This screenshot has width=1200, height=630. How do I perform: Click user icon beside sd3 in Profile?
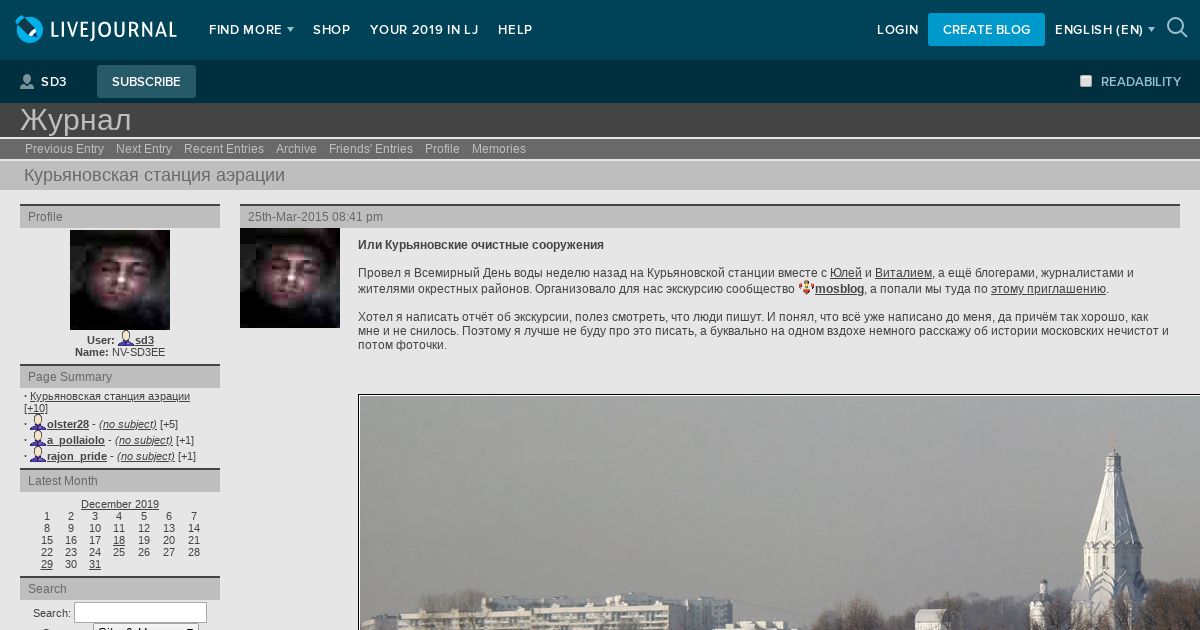tap(126, 339)
